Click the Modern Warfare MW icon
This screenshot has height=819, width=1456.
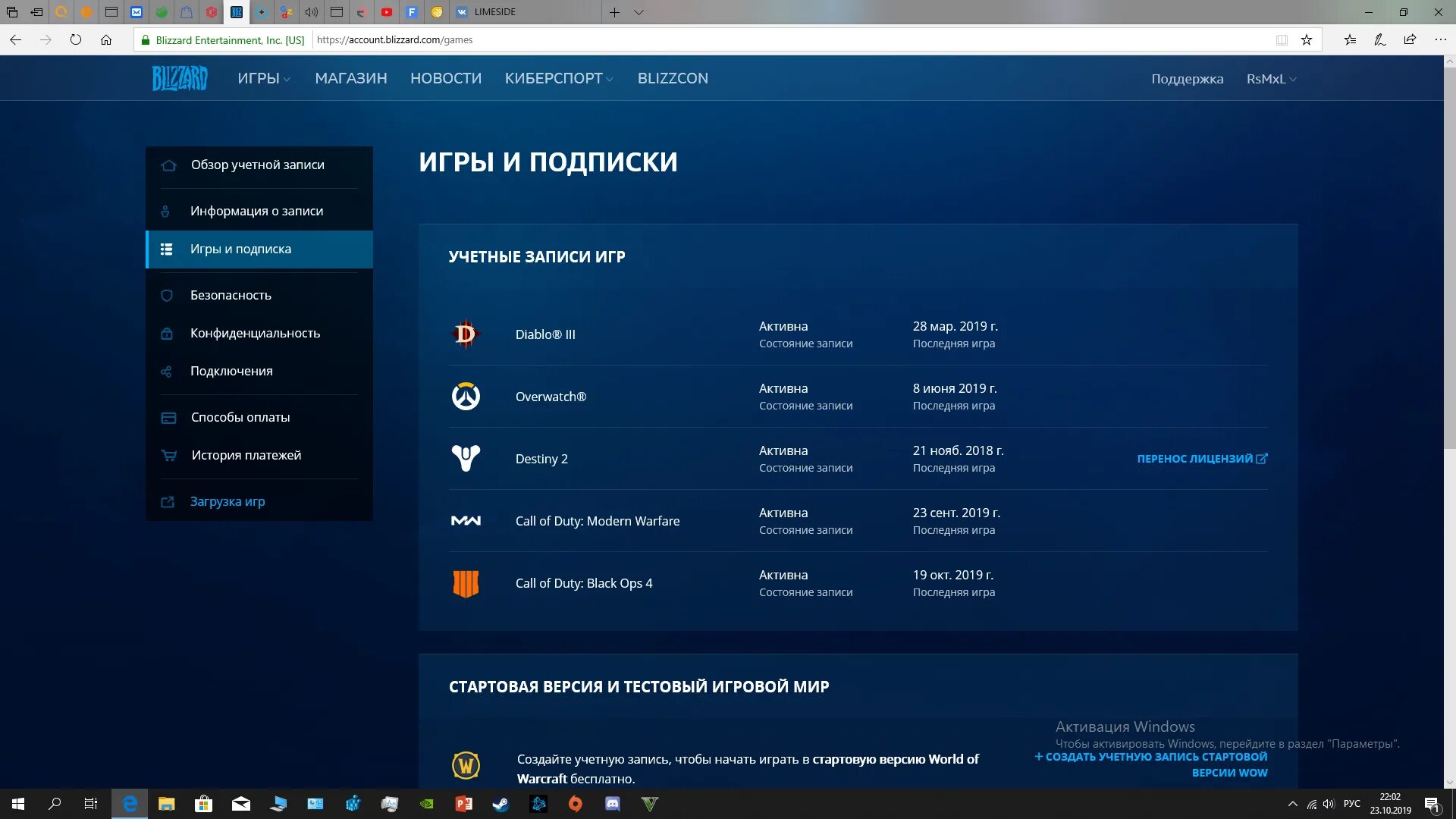pos(466,521)
